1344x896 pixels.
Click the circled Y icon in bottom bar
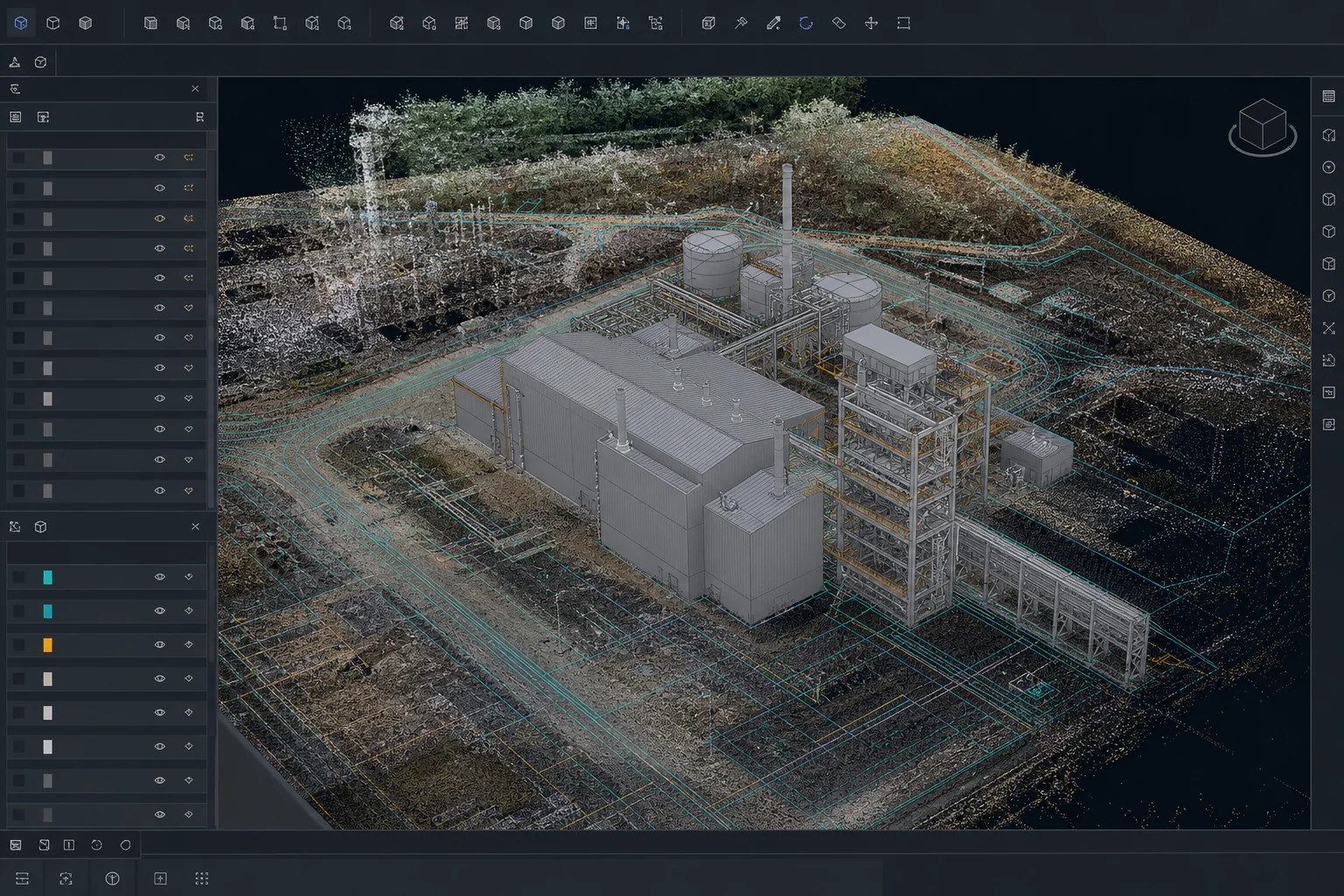pos(112,878)
